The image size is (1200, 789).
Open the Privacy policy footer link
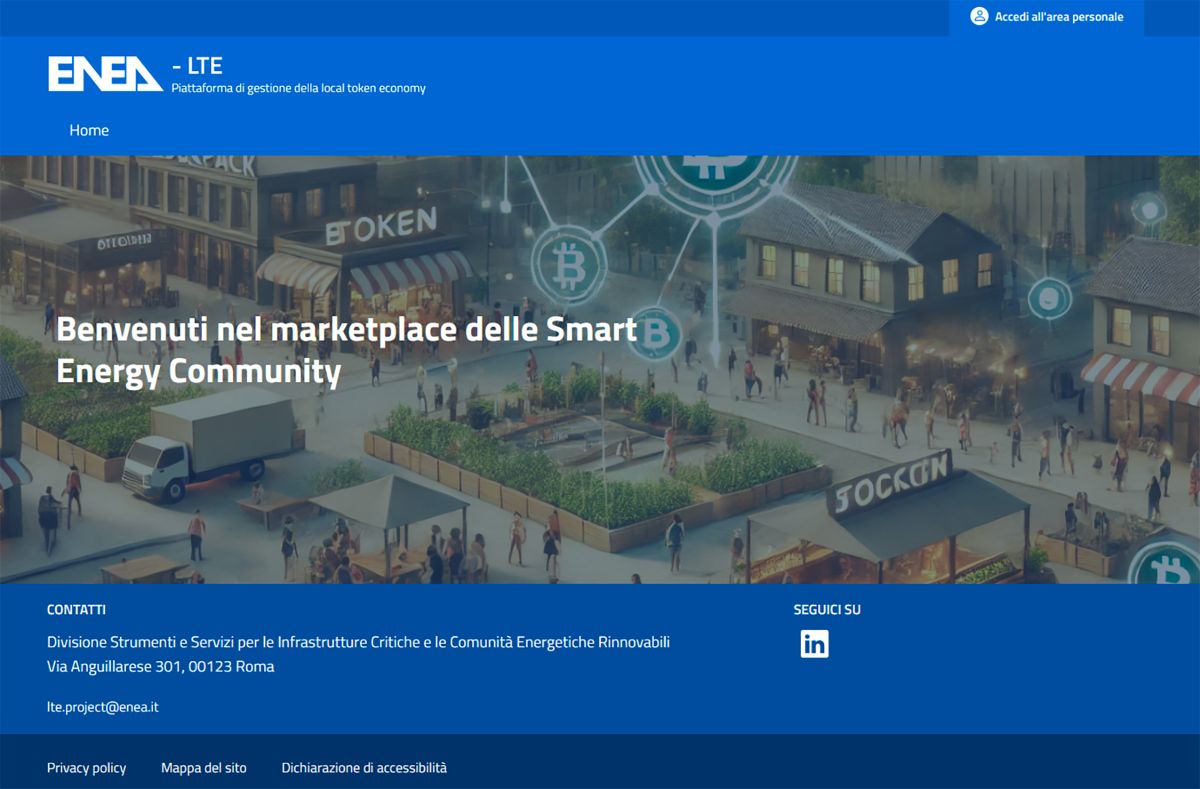coord(87,768)
